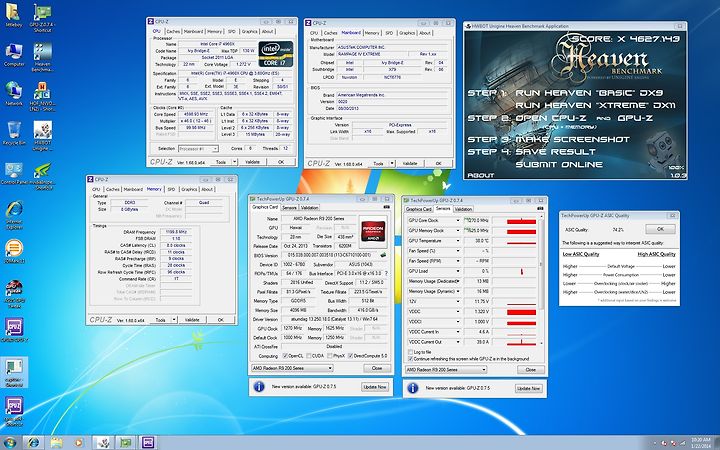Switch to Caches tab in the CPU-Z CPU window
This screenshot has width=720, height=450.
coord(173,31)
